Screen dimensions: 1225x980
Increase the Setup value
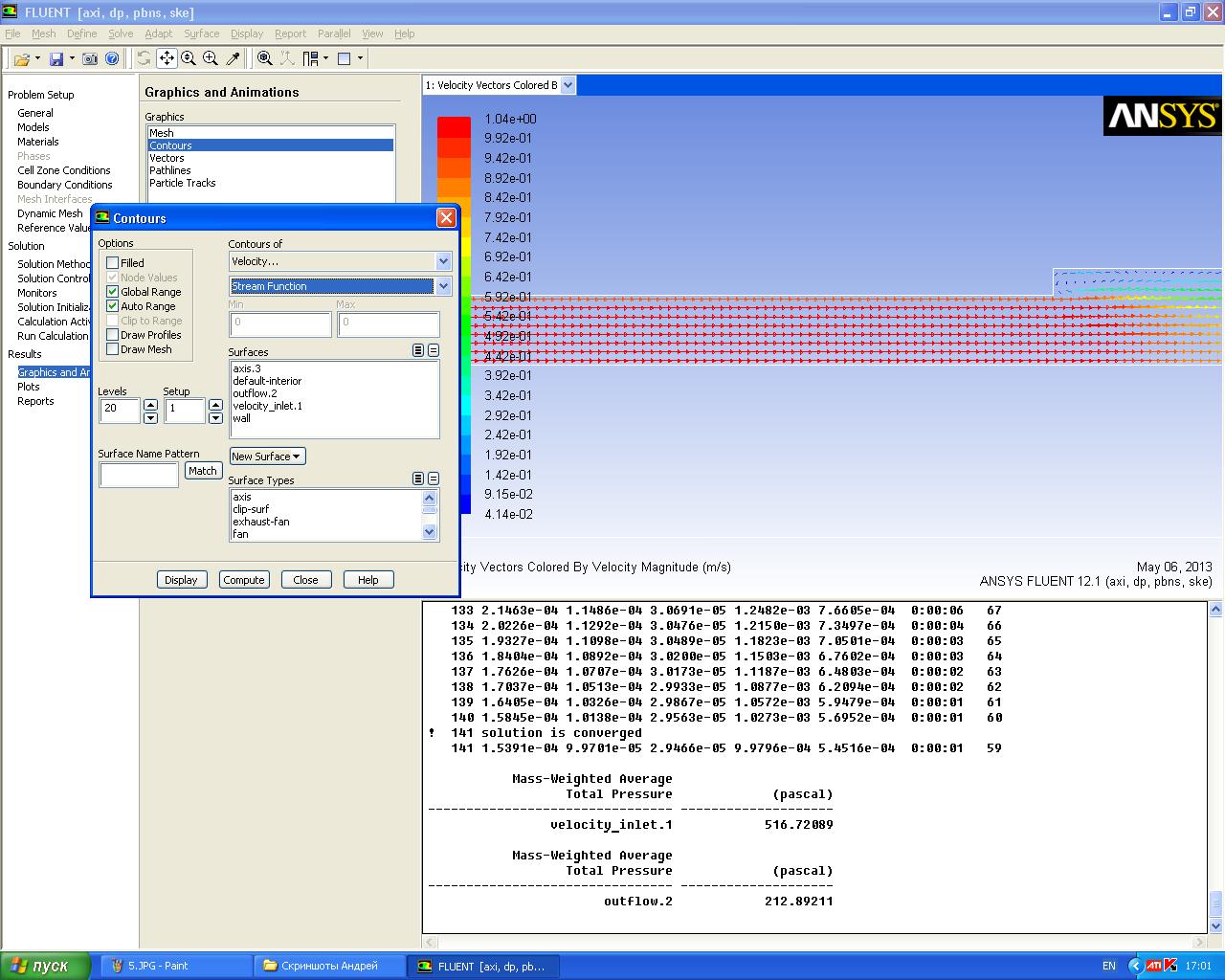pos(215,405)
